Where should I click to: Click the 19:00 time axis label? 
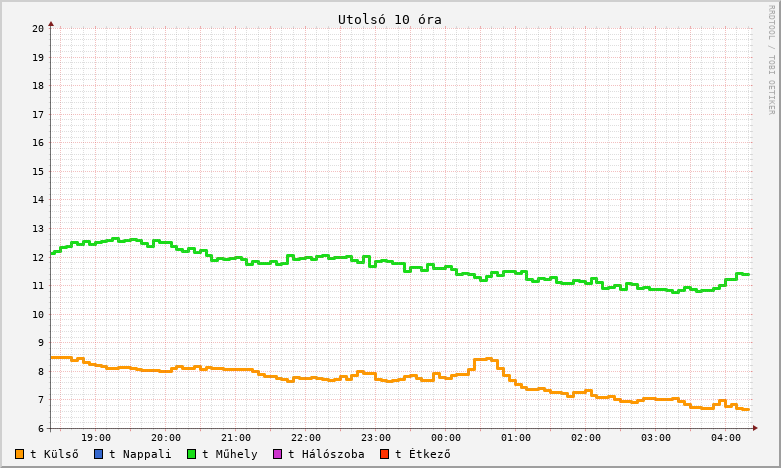click(96, 438)
